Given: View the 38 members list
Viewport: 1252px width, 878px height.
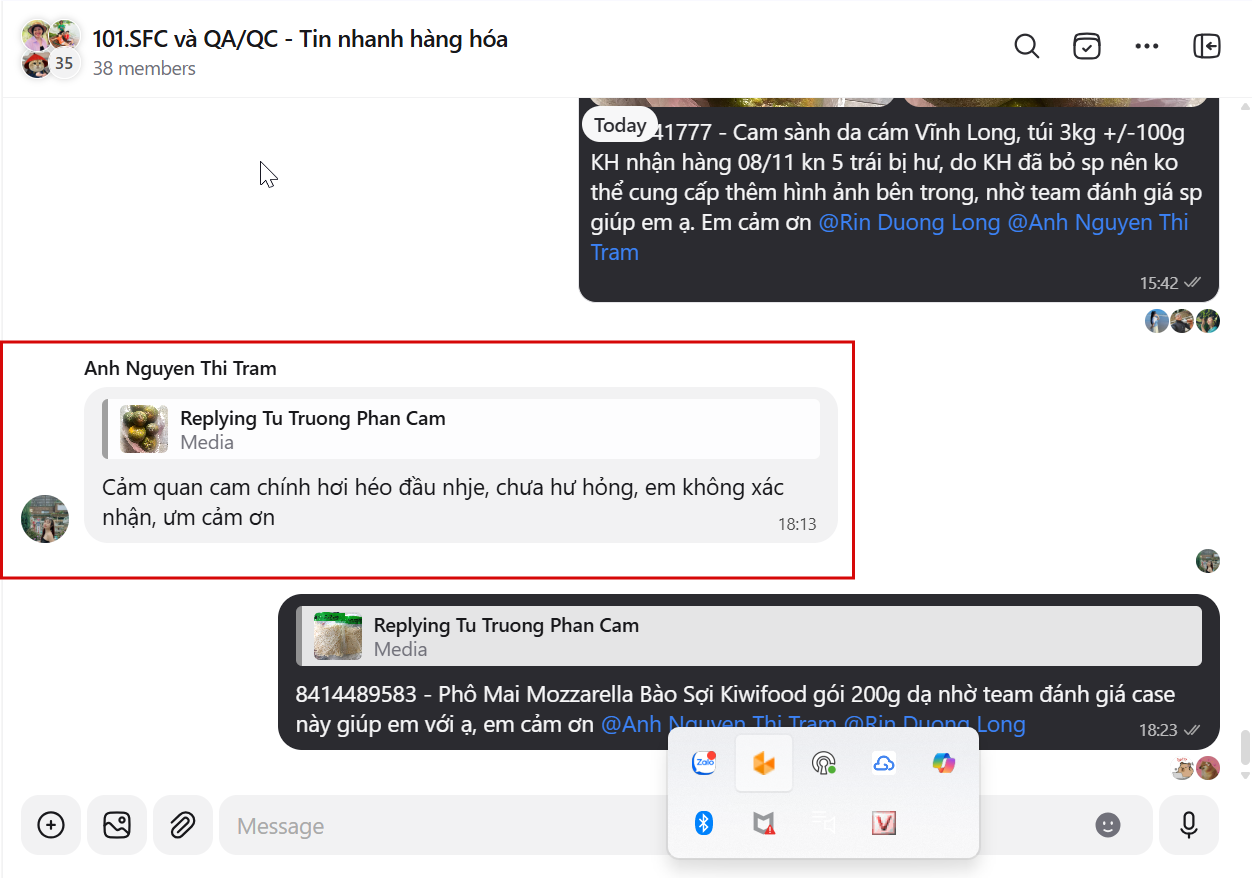Looking at the screenshot, I should click(144, 69).
